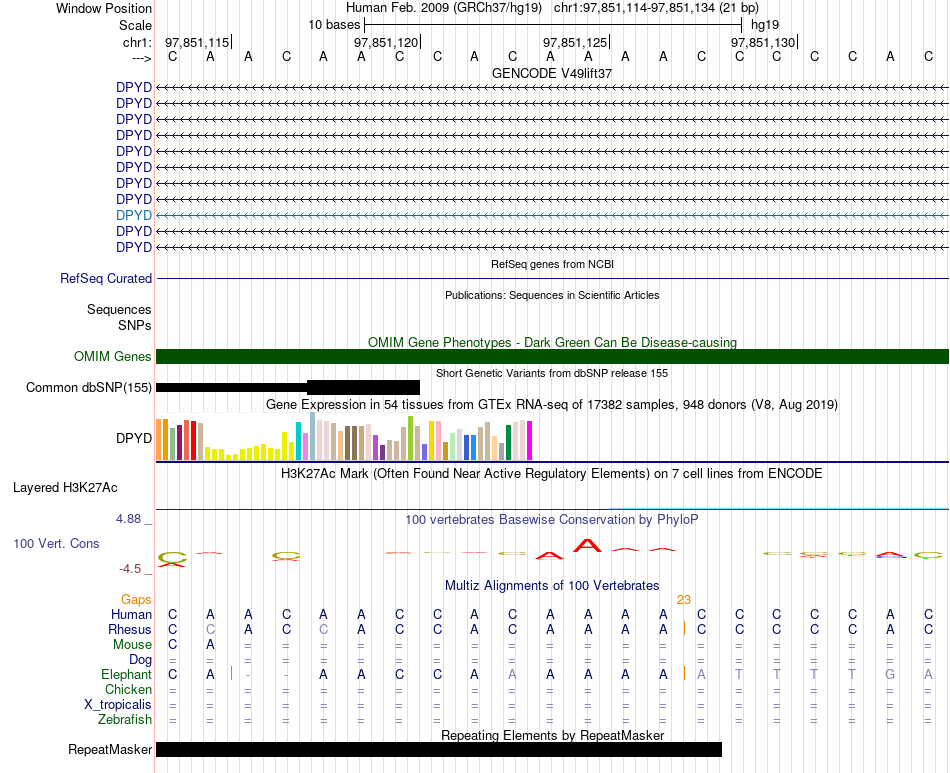Click the H3K27Ac Mark track title
This screenshot has width=950, height=773.
pos(552,473)
